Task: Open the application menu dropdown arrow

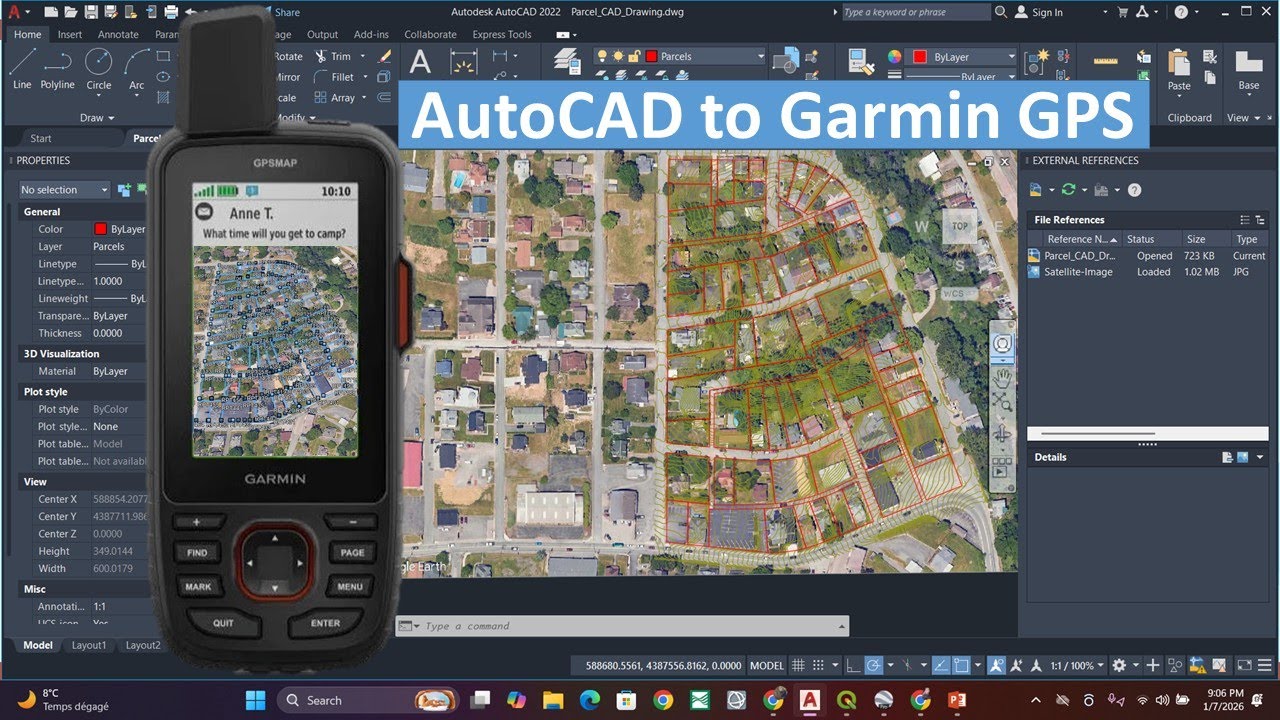Action: pyautogui.click(x=27, y=12)
